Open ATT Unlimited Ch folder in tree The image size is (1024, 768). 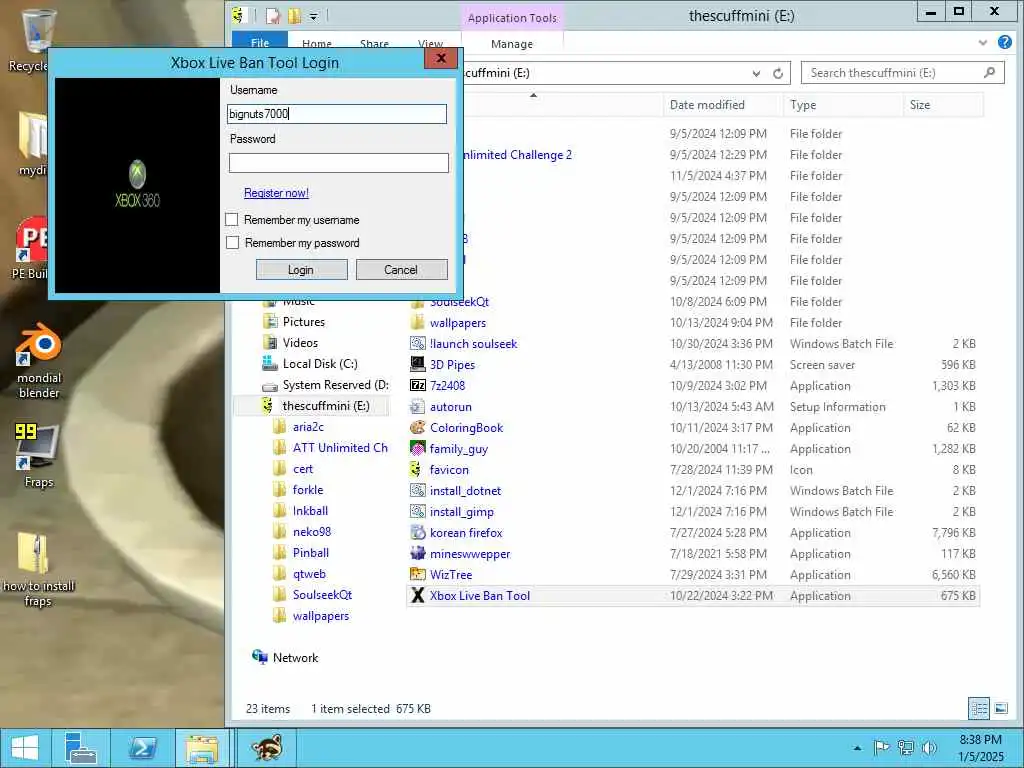340,447
